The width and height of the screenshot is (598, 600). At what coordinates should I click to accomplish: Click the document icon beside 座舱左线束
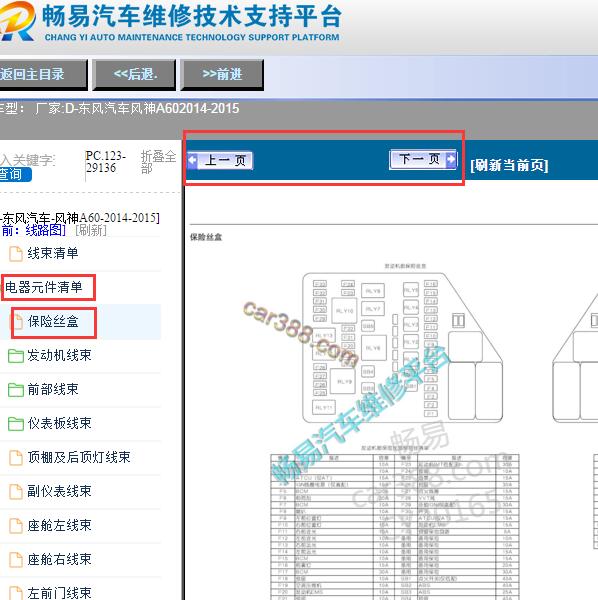[x=16, y=526]
